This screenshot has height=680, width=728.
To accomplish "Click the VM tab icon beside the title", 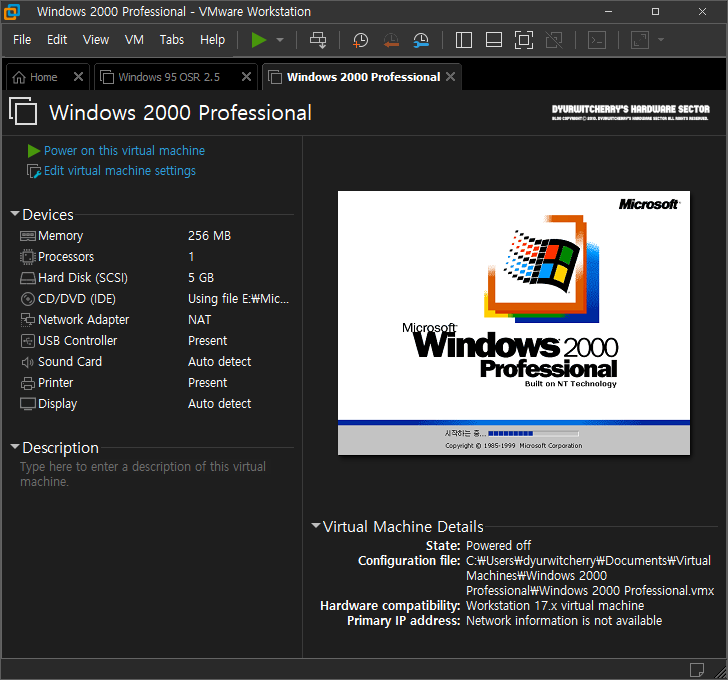I will [23, 111].
